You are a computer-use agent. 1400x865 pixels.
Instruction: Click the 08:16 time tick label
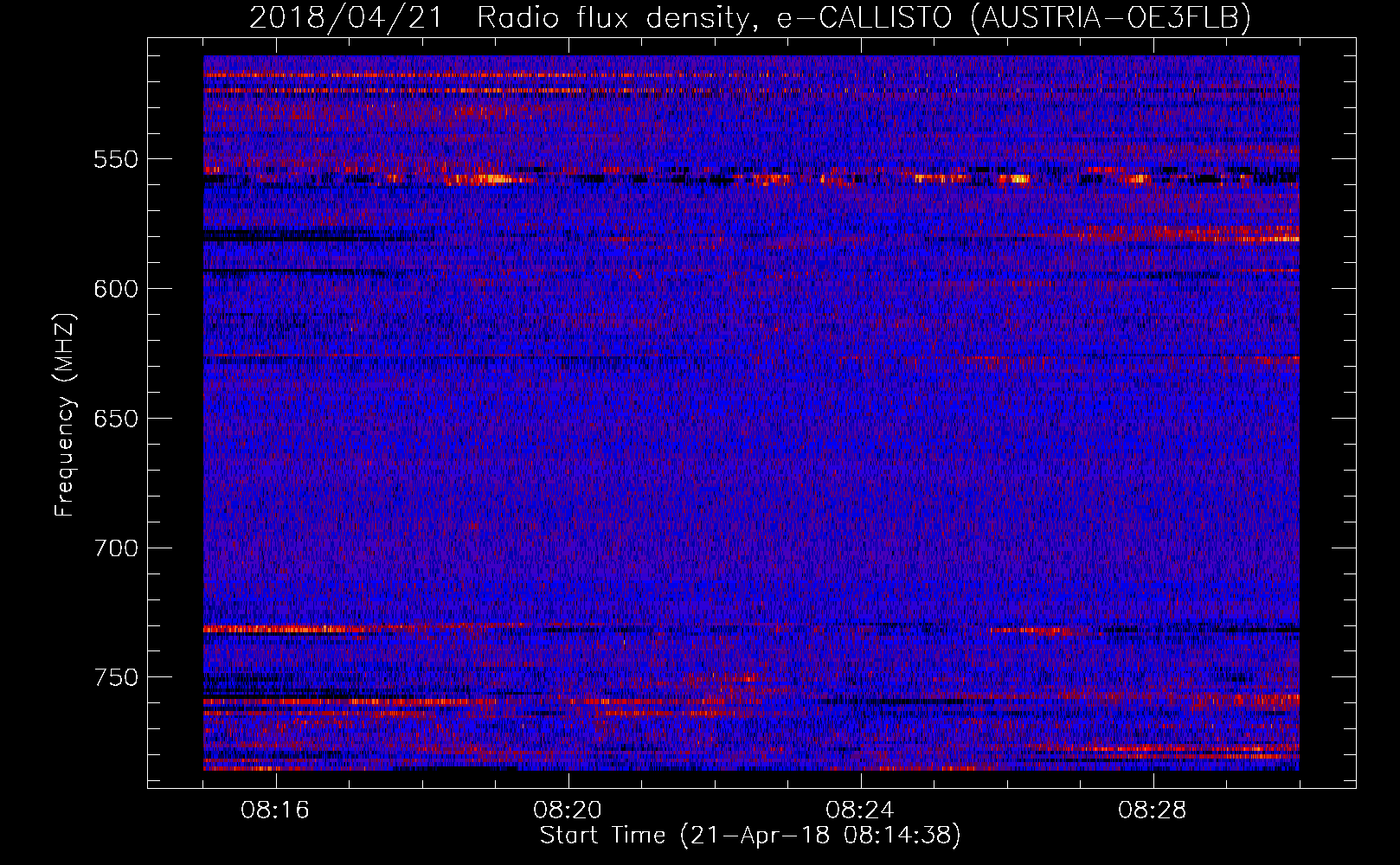(275, 811)
